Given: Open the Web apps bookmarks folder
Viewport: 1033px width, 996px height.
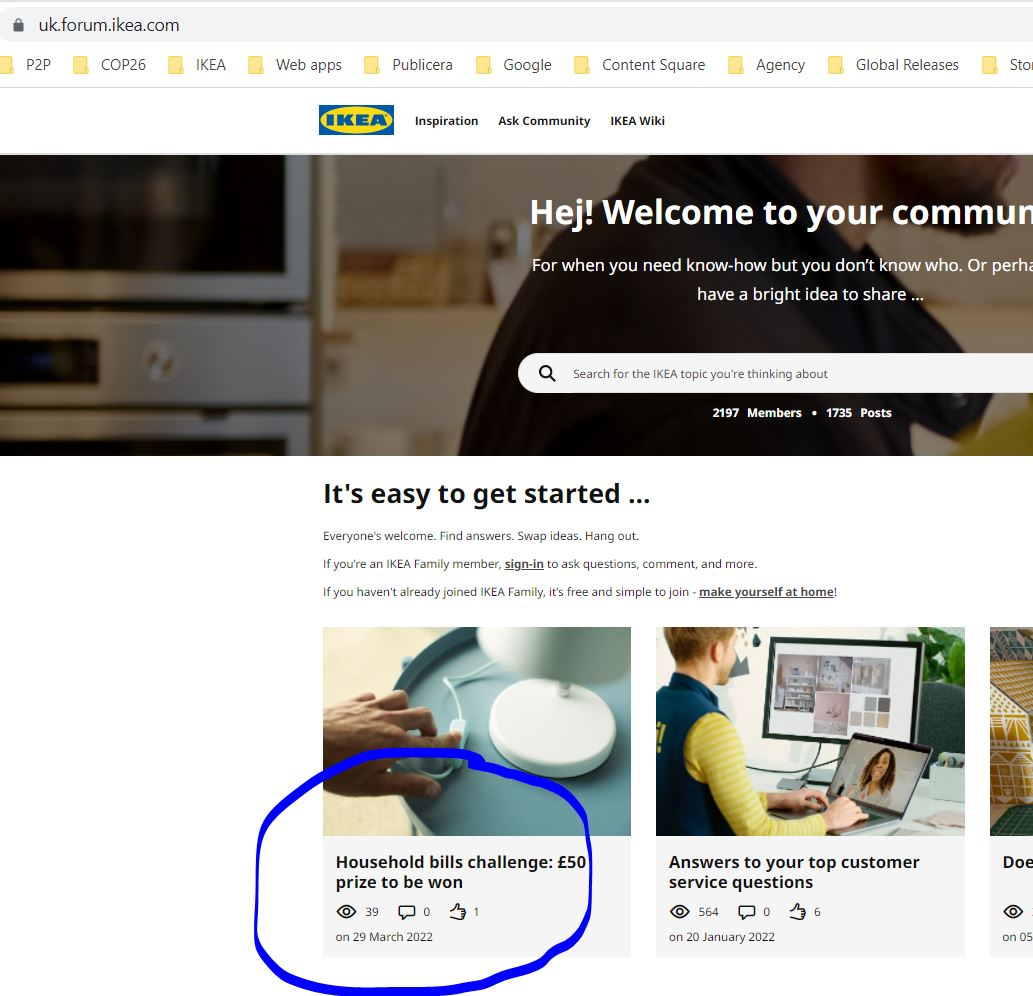Looking at the screenshot, I should (294, 65).
